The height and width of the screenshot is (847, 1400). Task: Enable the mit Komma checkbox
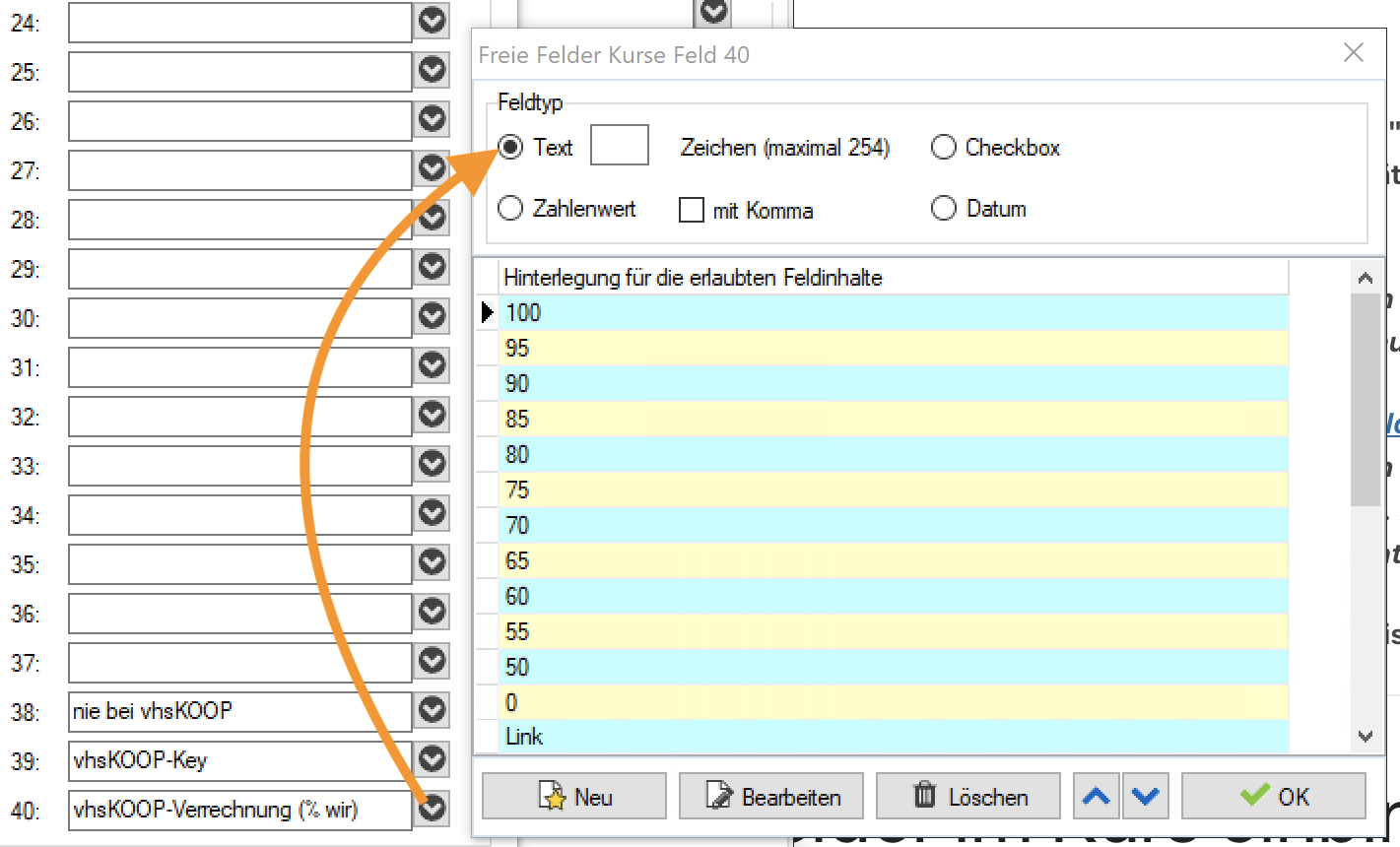click(692, 210)
